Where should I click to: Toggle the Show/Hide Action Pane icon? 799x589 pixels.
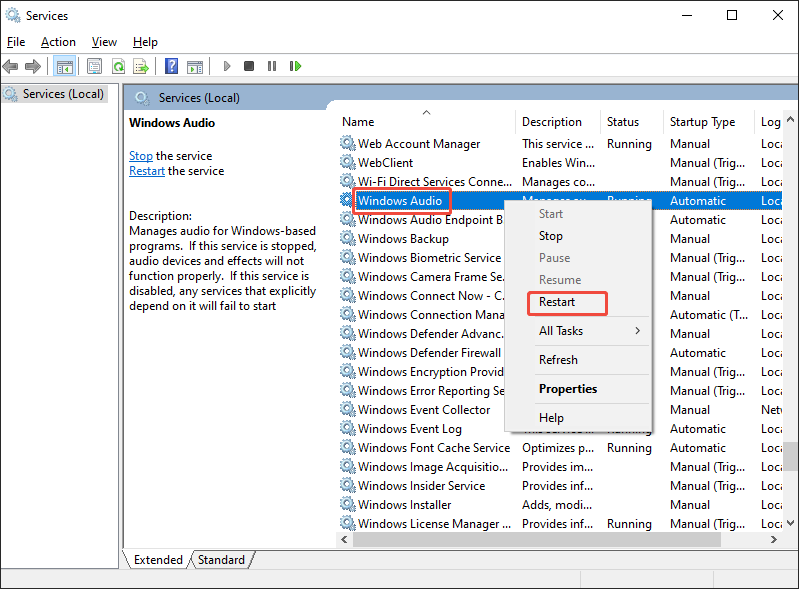coord(195,66)
